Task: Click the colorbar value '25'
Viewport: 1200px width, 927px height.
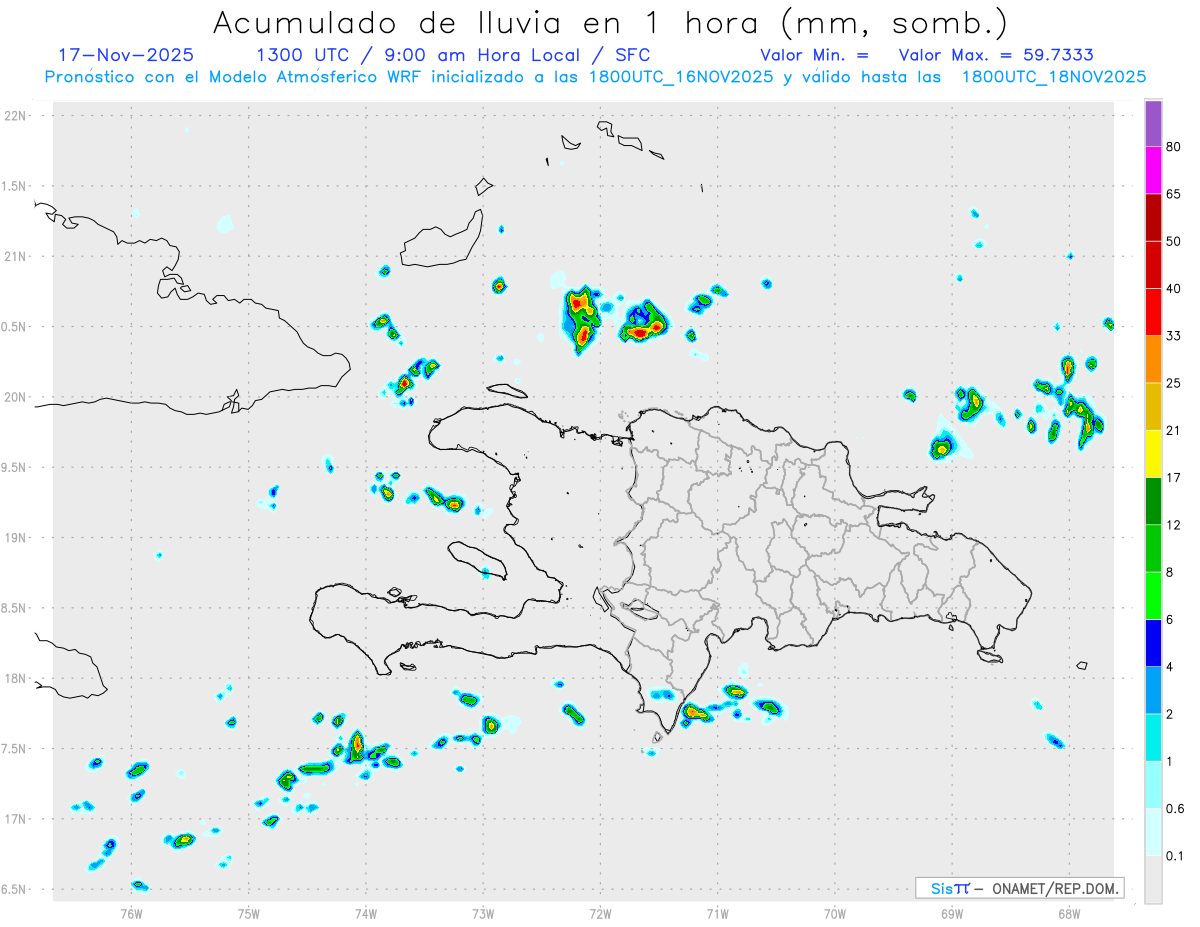Action: click(1174, 383)
